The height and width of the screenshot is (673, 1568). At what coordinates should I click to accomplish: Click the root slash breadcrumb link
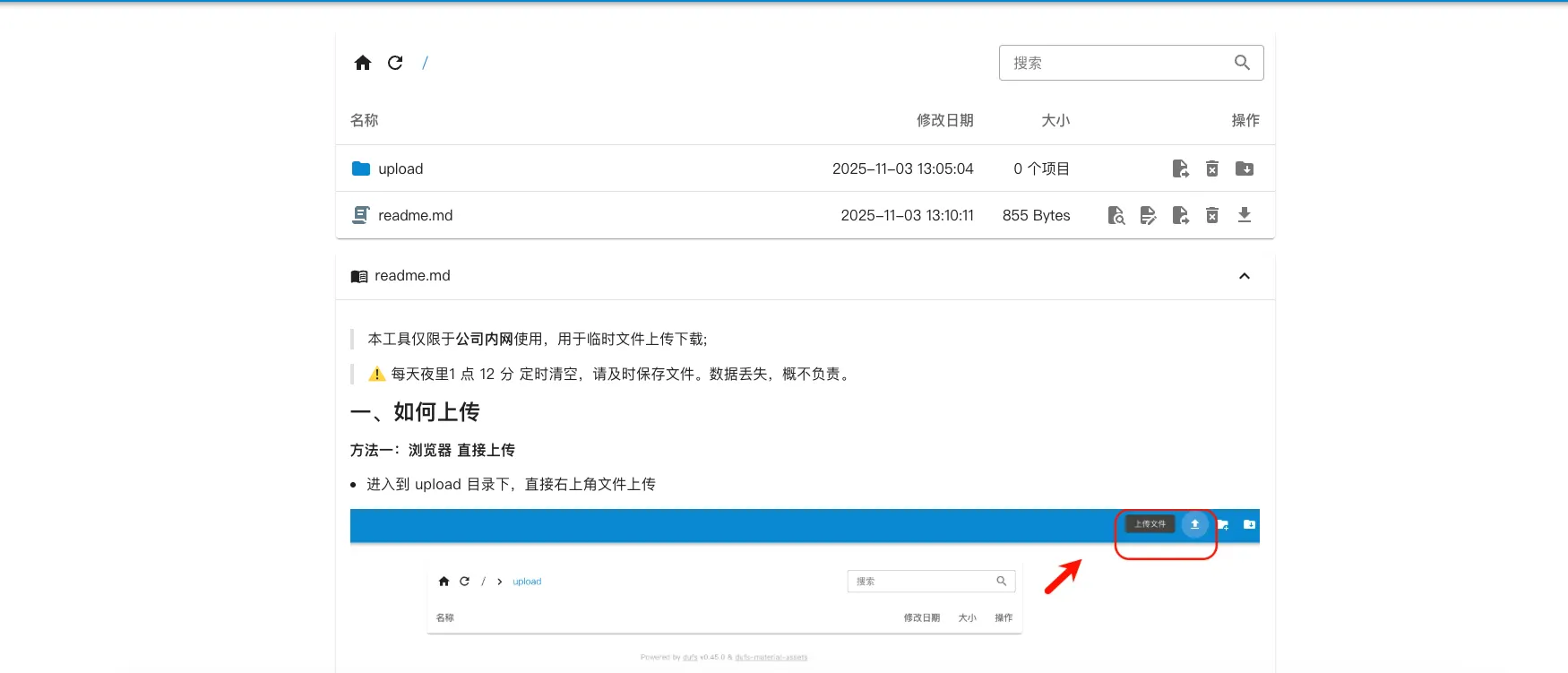(425, 63)
